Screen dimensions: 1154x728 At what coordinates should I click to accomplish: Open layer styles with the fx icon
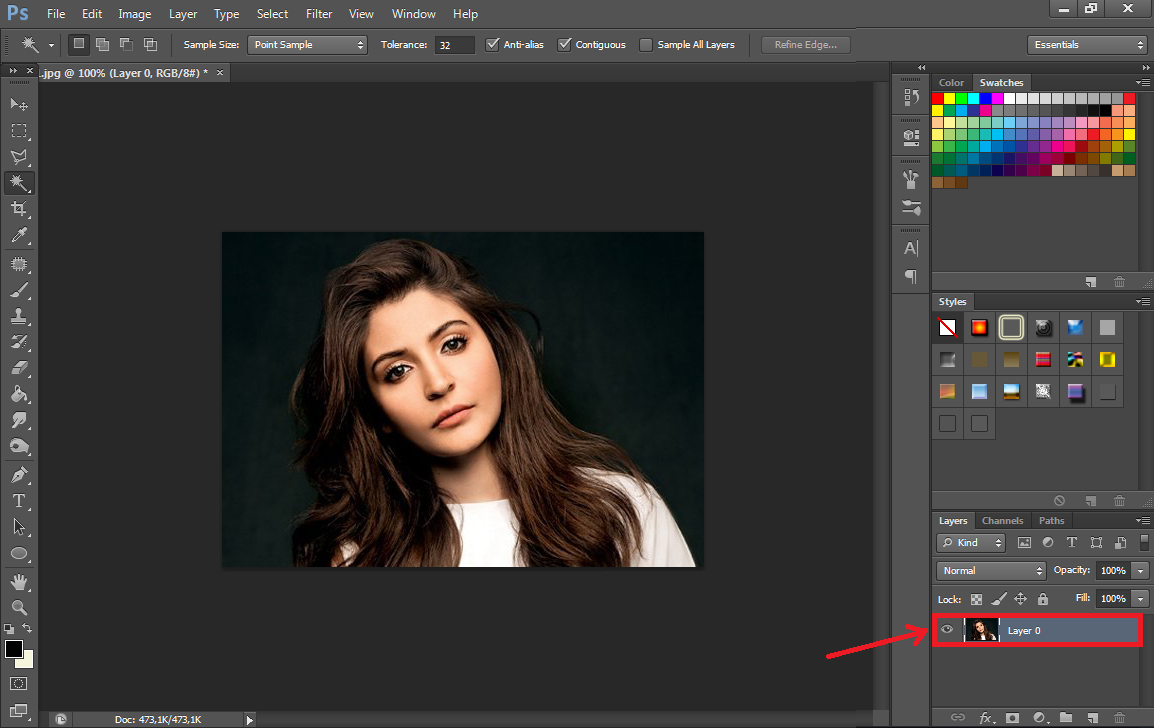coord(987,717)
